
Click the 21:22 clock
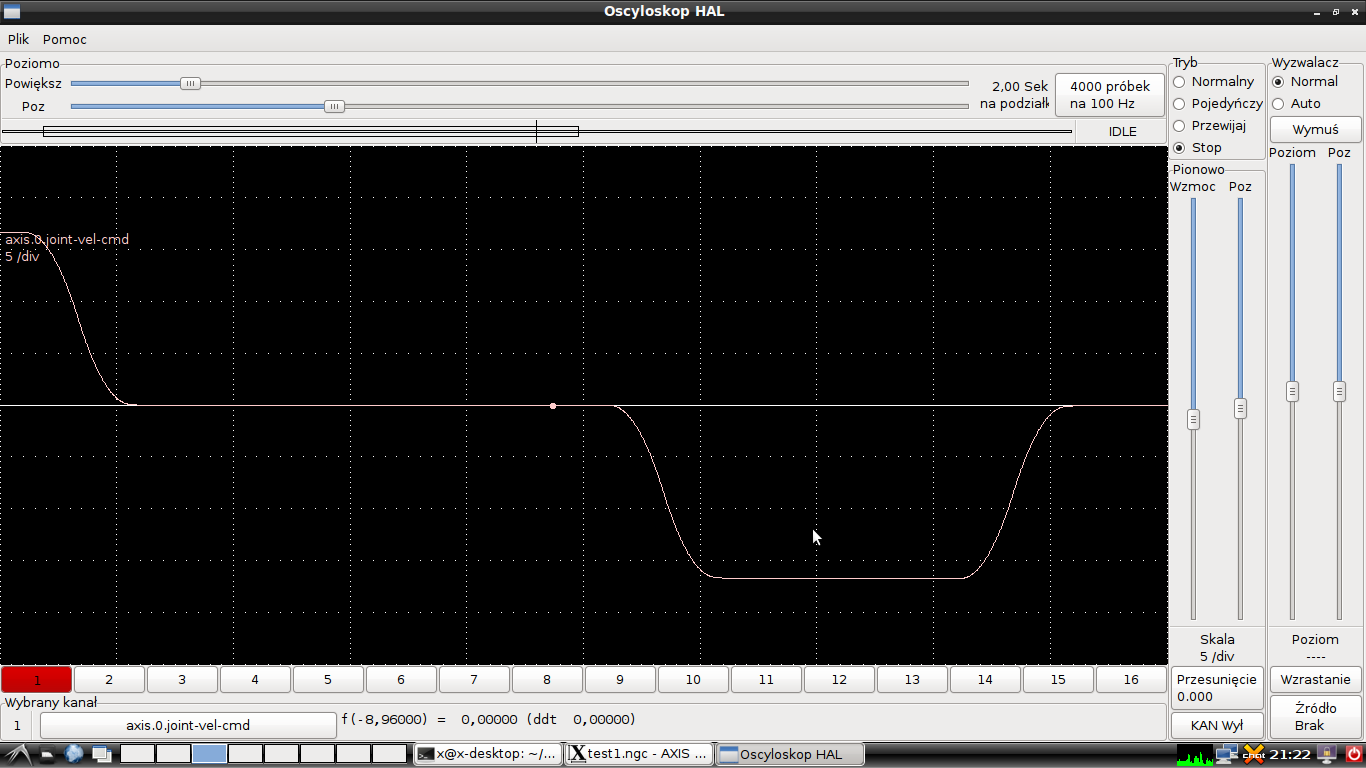[1289, 754]
